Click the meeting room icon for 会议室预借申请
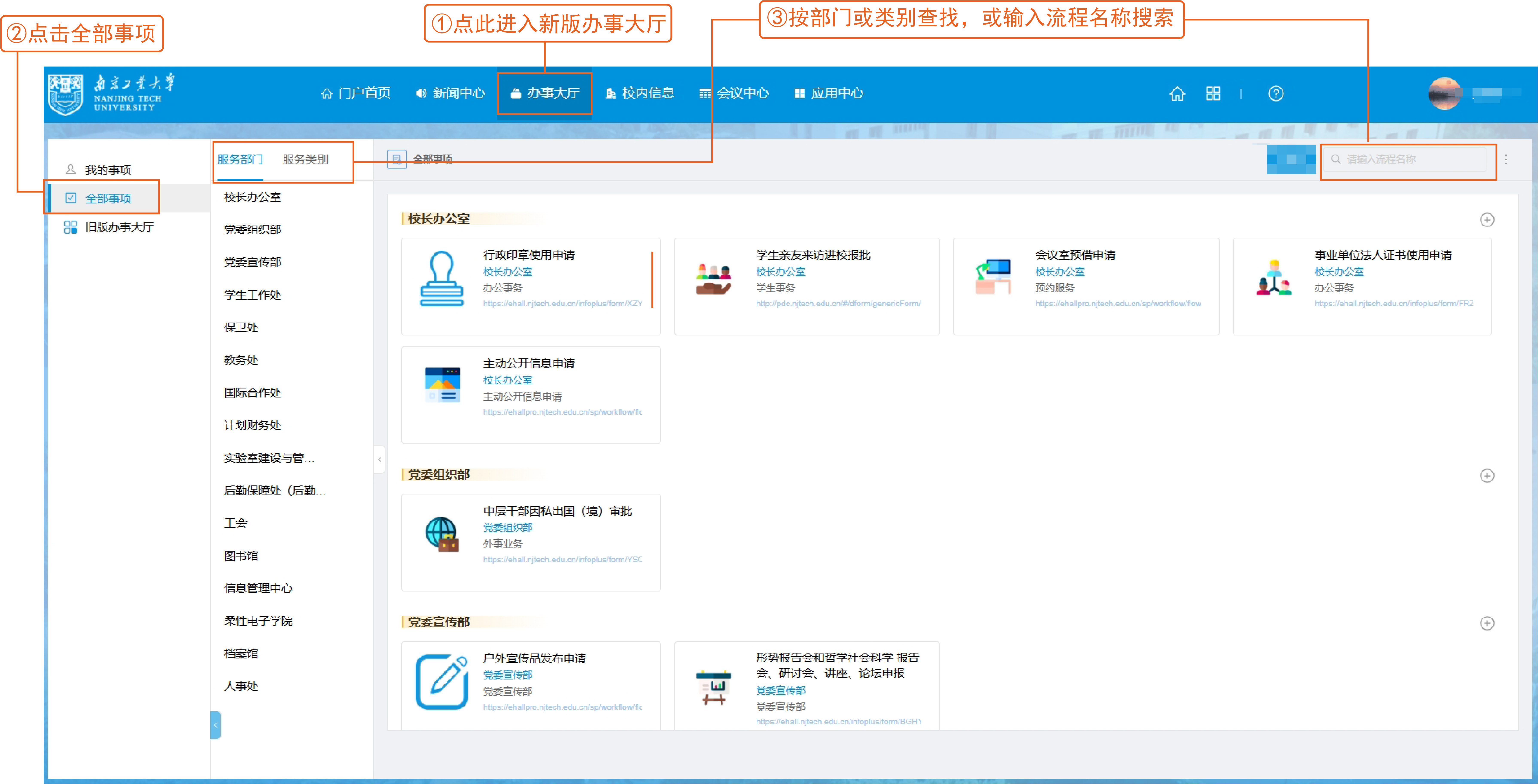1538x784 pixels. (993, 277)
